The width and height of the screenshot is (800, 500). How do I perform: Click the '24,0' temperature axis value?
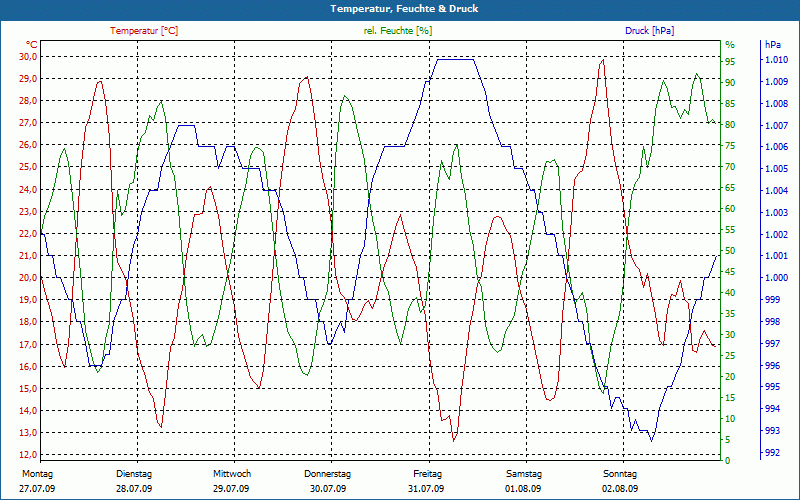coord(28,189)
